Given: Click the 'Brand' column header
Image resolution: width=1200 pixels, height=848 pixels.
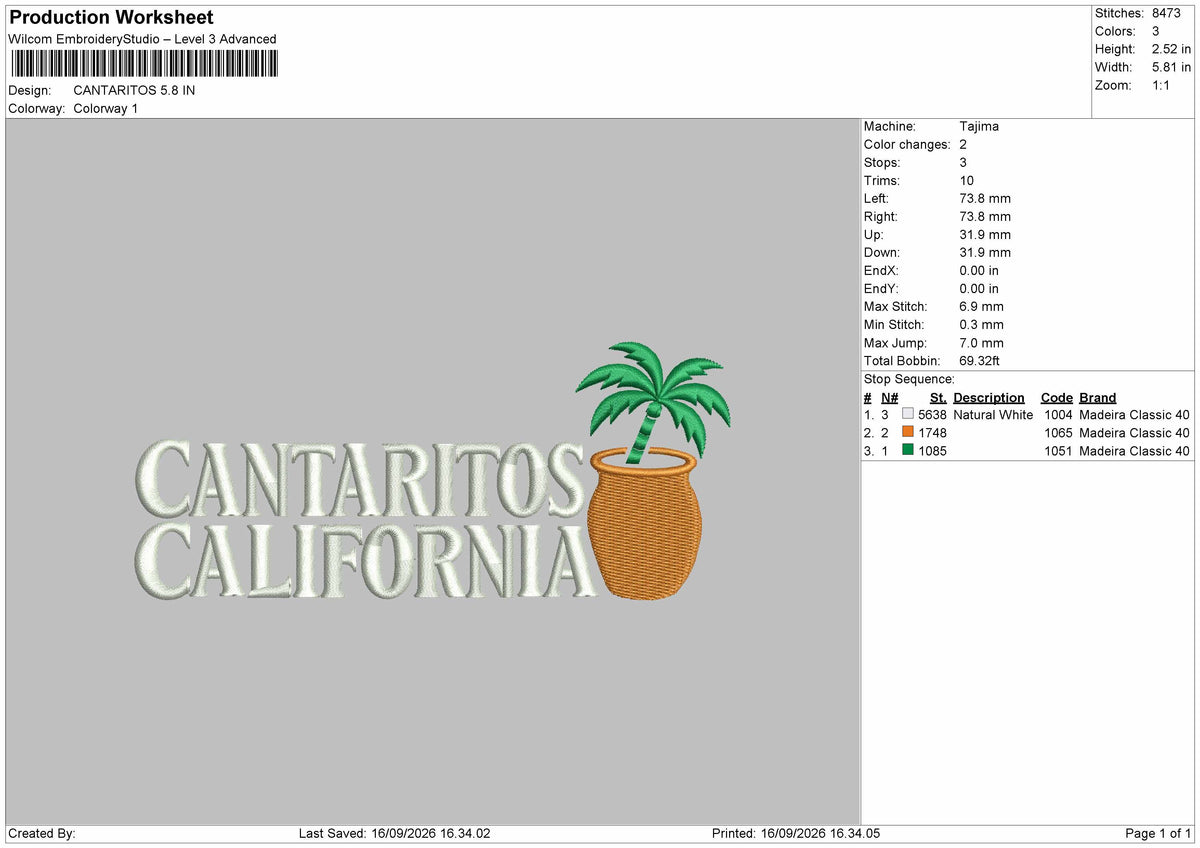Looking at the screenshot, I should 1098,398.
